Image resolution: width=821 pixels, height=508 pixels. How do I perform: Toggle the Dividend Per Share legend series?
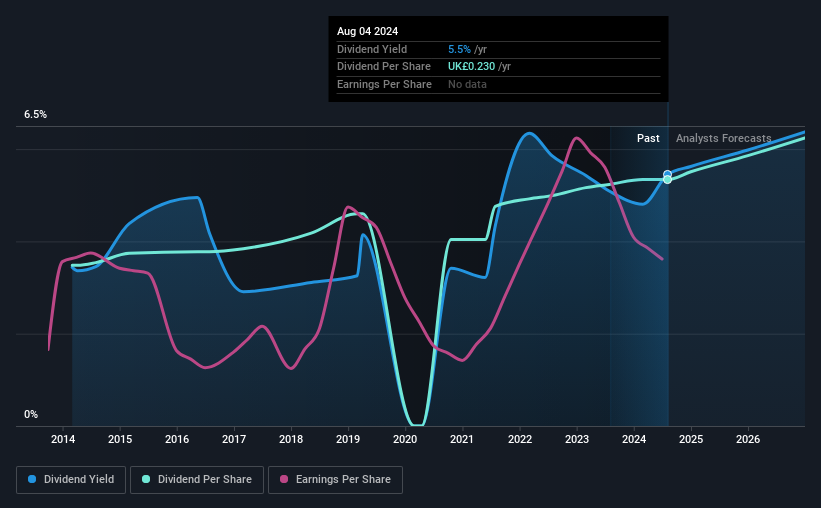(197, 480)
